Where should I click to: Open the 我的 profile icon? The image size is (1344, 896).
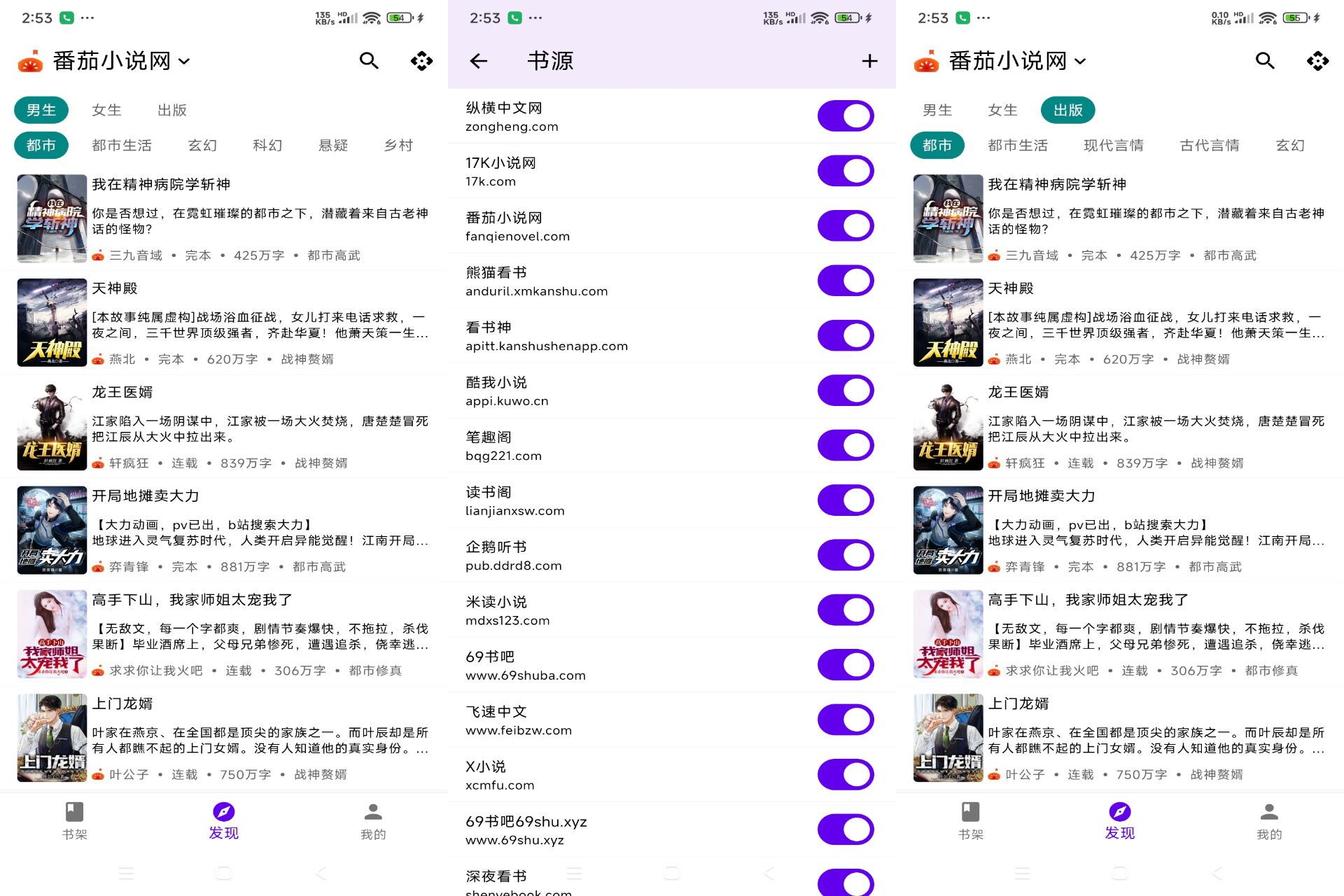[x=372, y=812]
